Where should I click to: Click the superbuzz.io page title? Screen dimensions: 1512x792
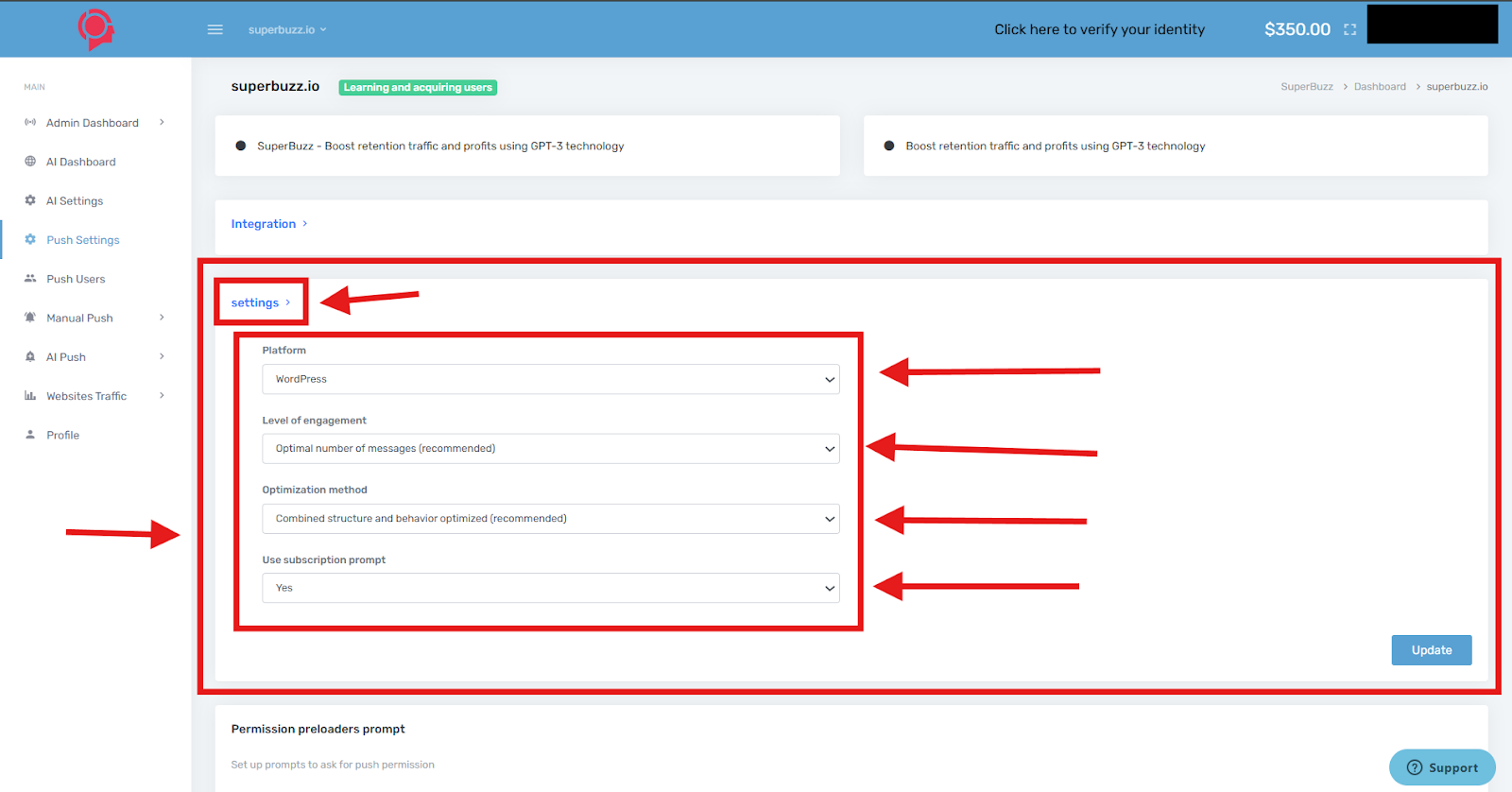tap(275, 86)
